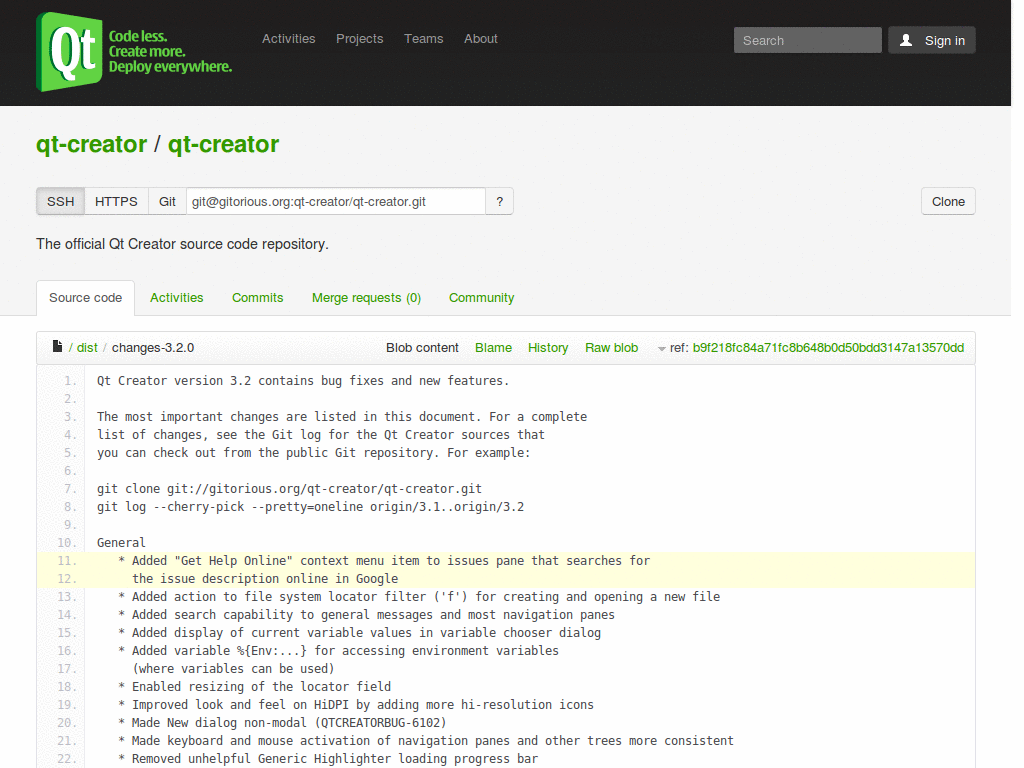Open Activities in the top navigation

click(289, 39)
